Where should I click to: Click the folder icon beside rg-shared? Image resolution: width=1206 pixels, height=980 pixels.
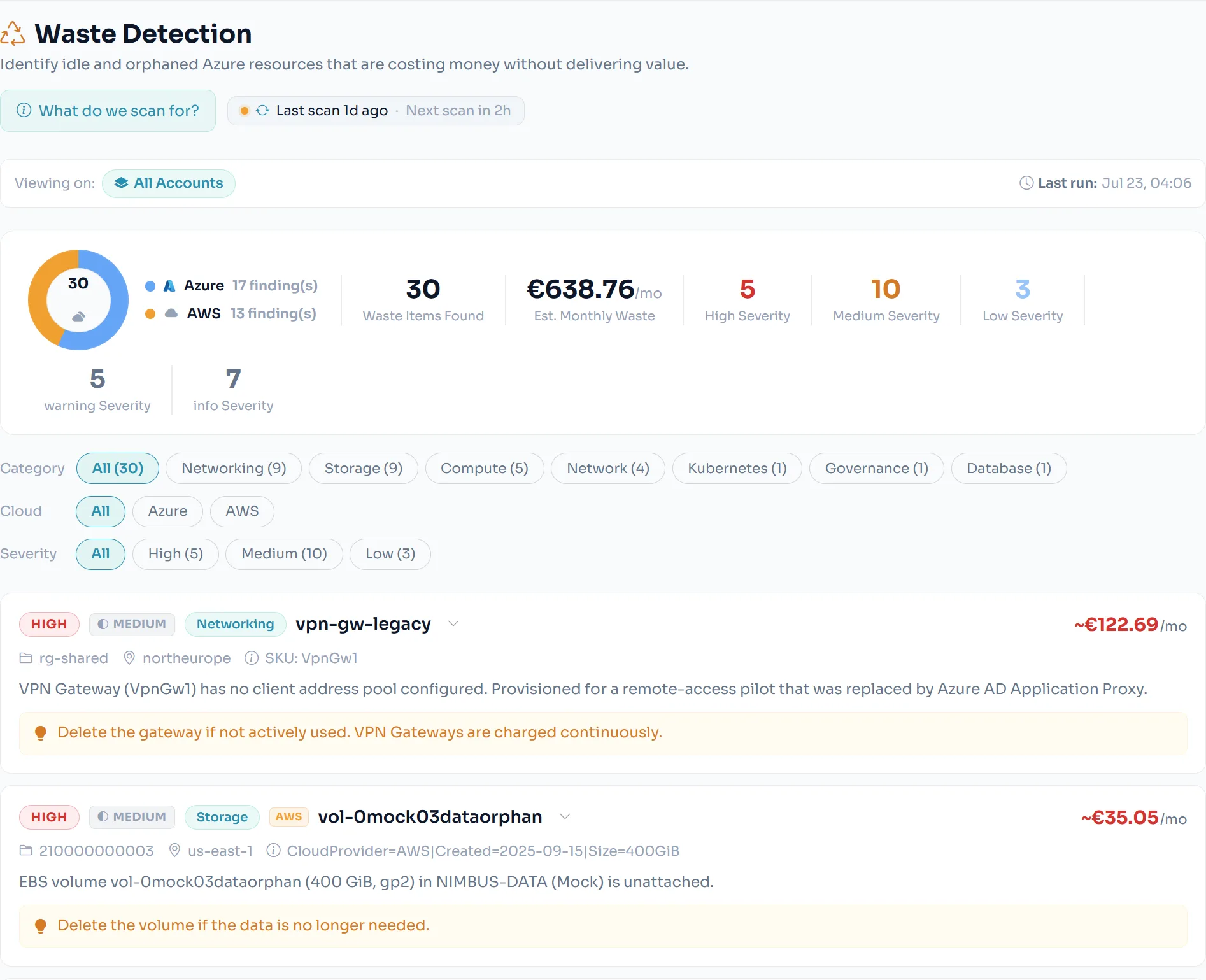(25, 658)
